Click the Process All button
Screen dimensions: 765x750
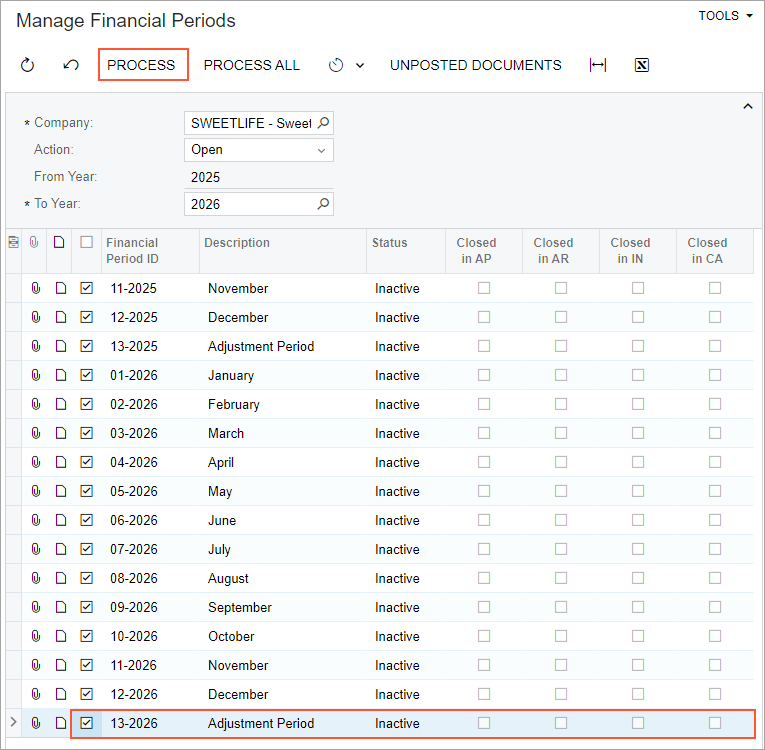pos(251,65)
